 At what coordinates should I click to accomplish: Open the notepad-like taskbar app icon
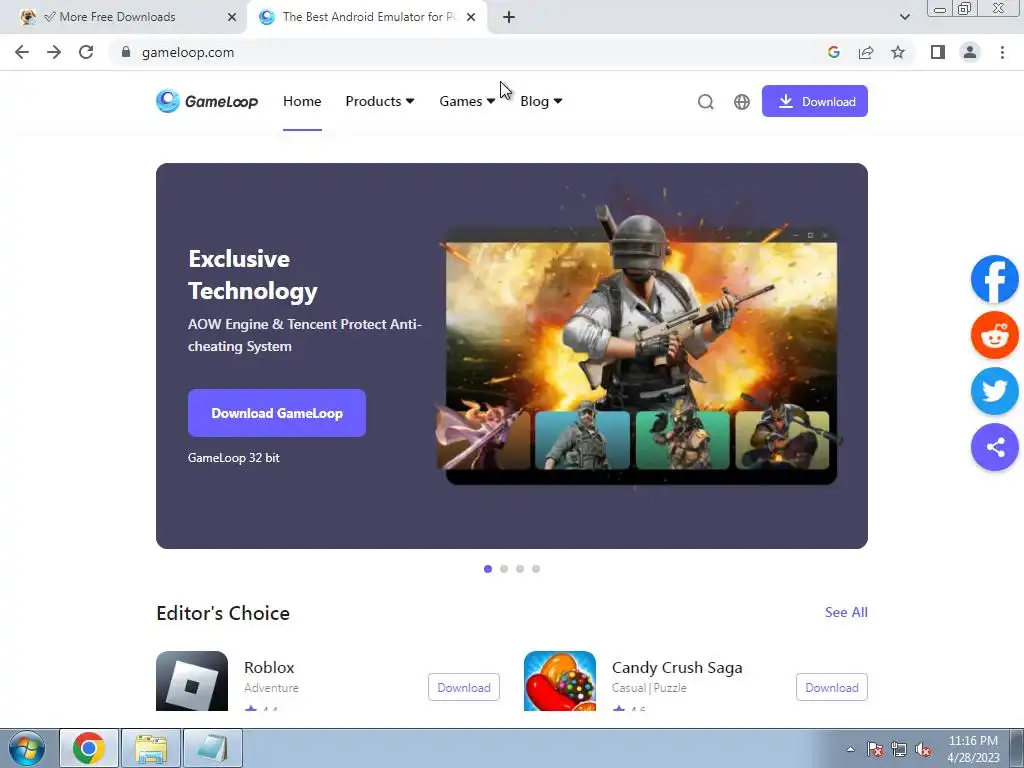tap(213, 748)
